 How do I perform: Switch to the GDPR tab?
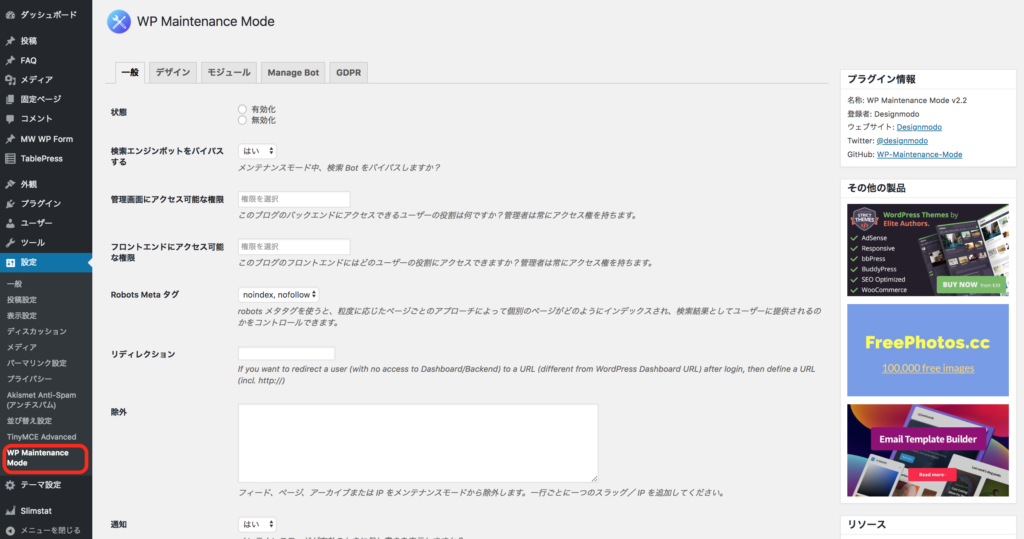click(x=349, y=72)
